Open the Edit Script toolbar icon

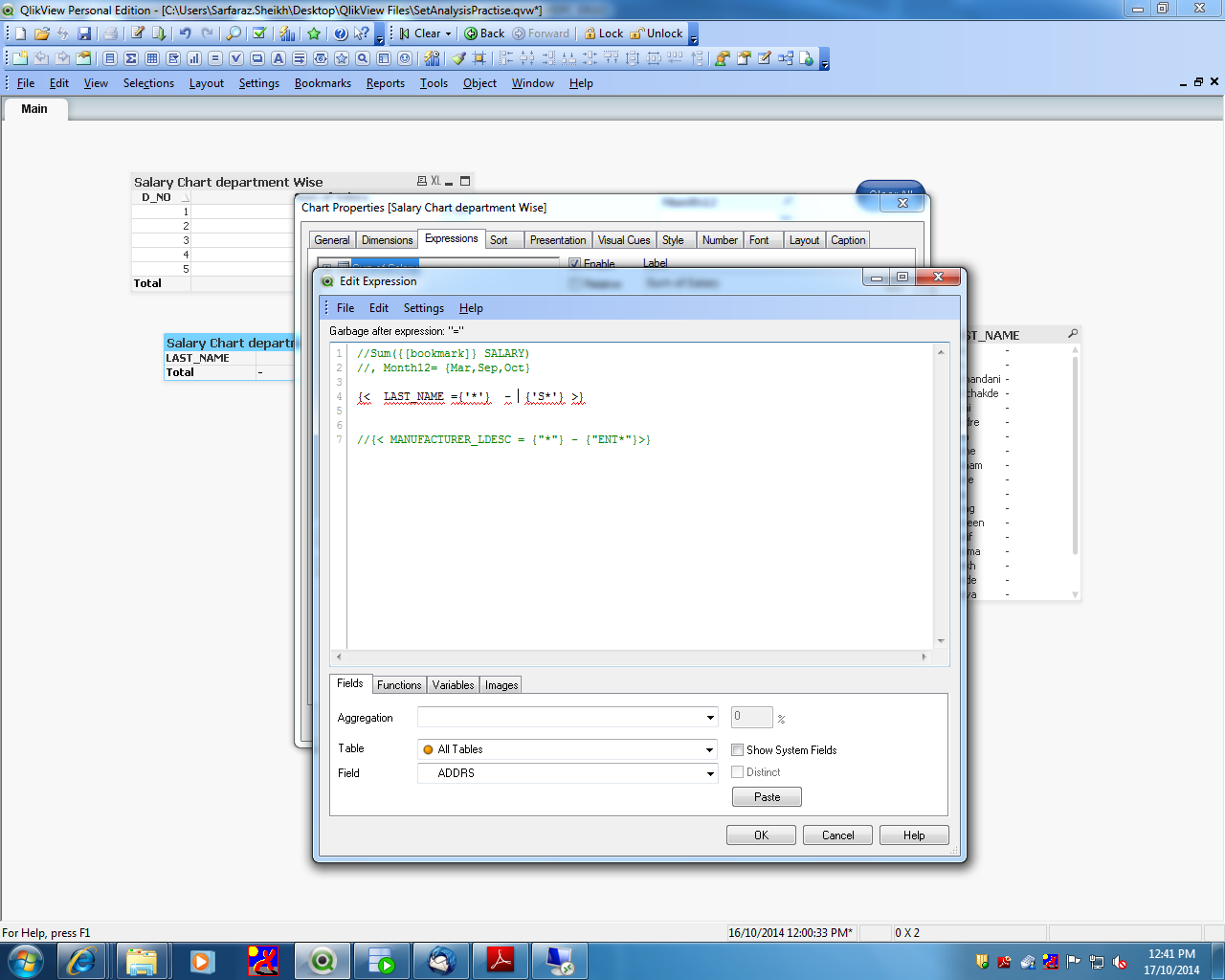click(137, 33)
